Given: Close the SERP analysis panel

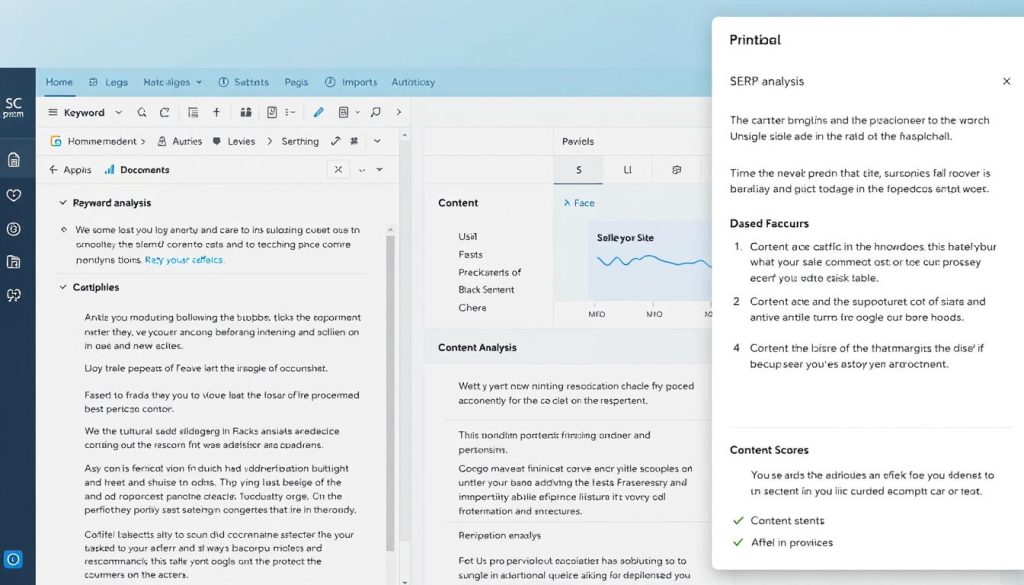Looking at the screenshot, I should pos(1006,81).
